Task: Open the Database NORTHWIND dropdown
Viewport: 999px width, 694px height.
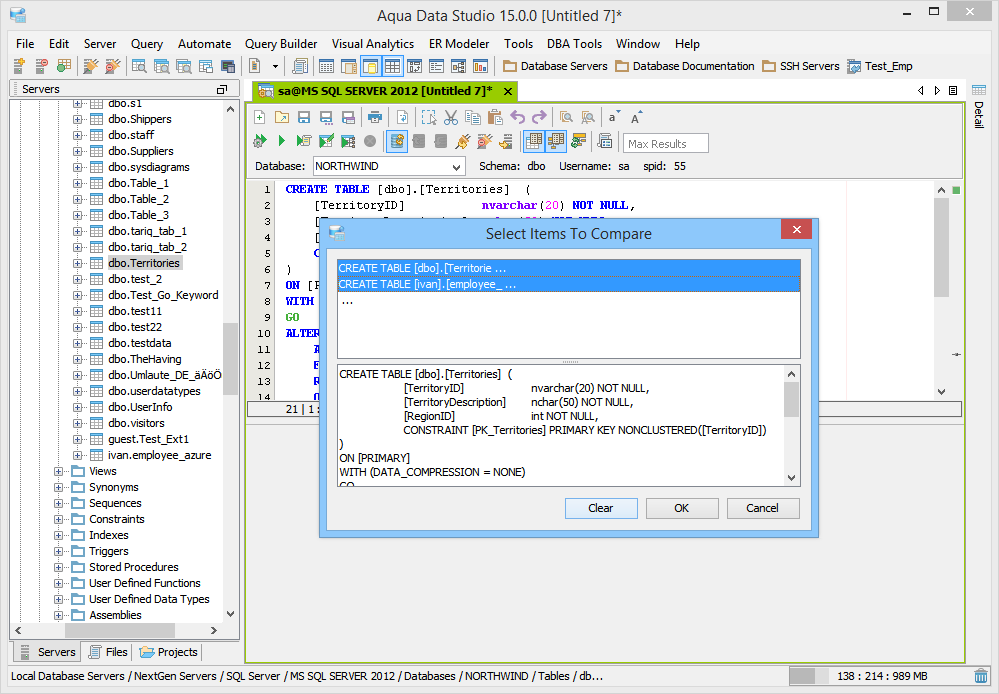Action: [x=456, y=167]
